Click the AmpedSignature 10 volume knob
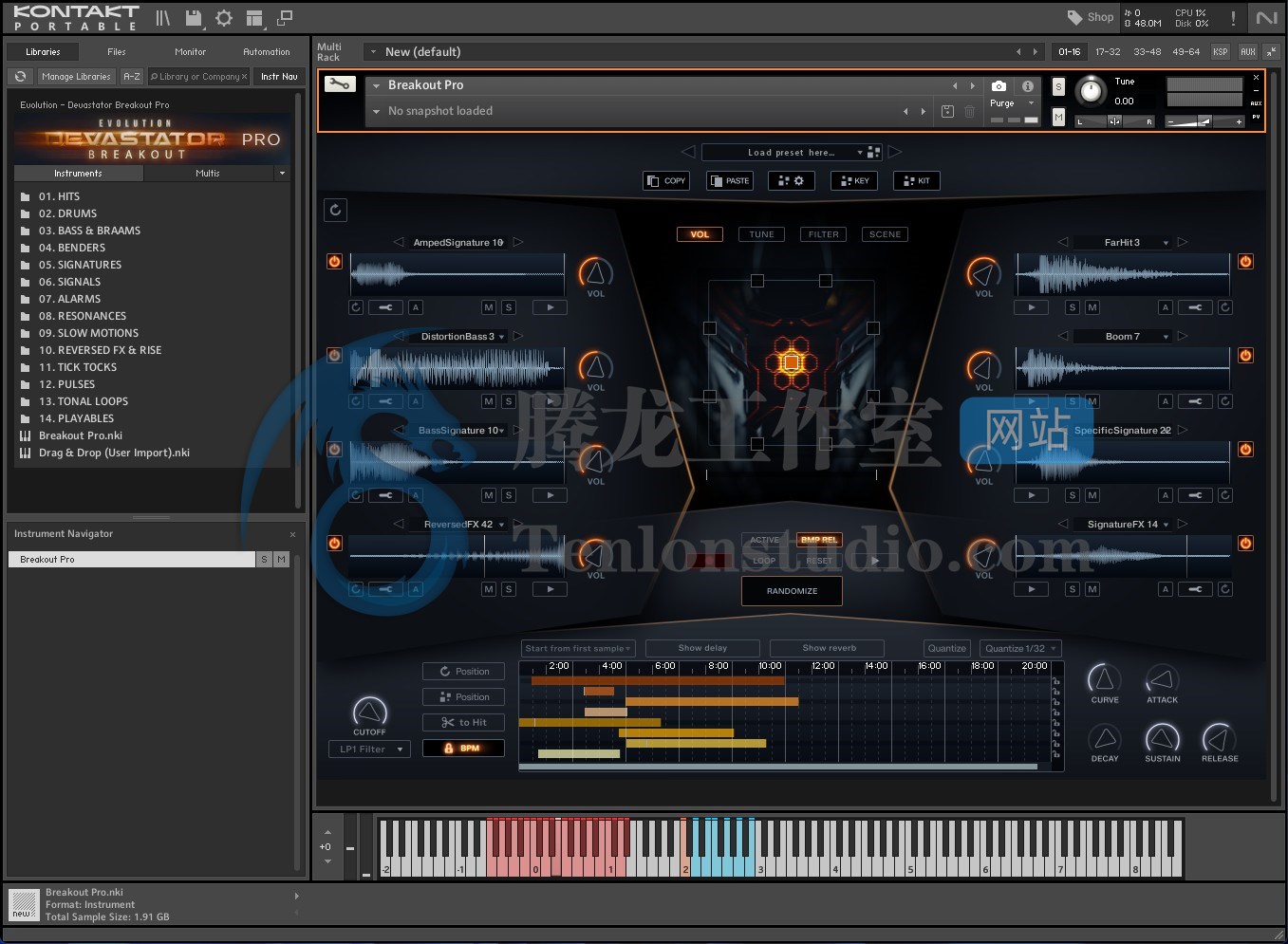This screenshot has height=944, width=1288. coord(595,273)
